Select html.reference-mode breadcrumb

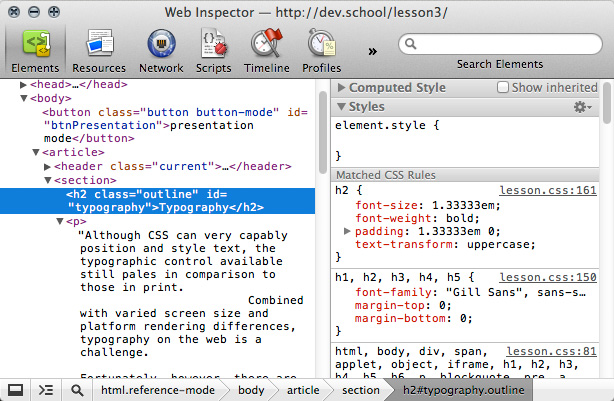tap(158, 390)
